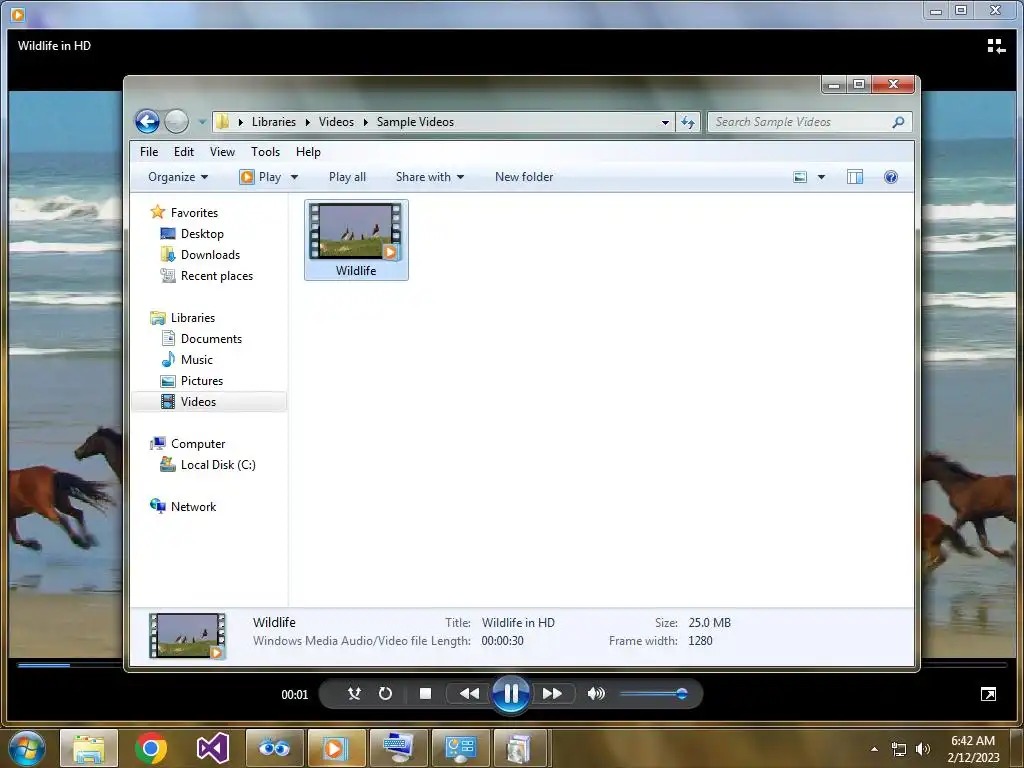This screenshot has width=1024, height=768.
Task: Open the Play button's dropdown arrow
Action: coord(295,177)
